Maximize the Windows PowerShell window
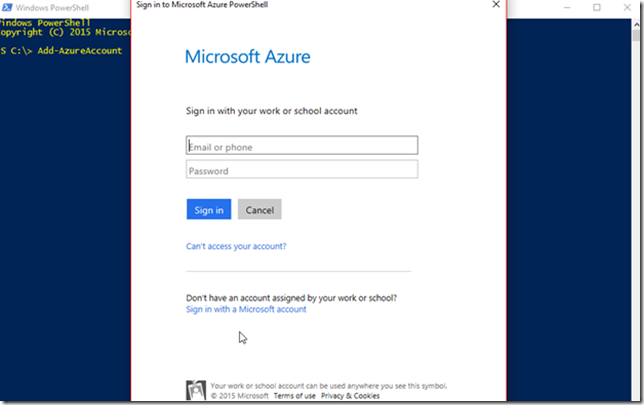 pyautogui.click(x=597, y=7)
